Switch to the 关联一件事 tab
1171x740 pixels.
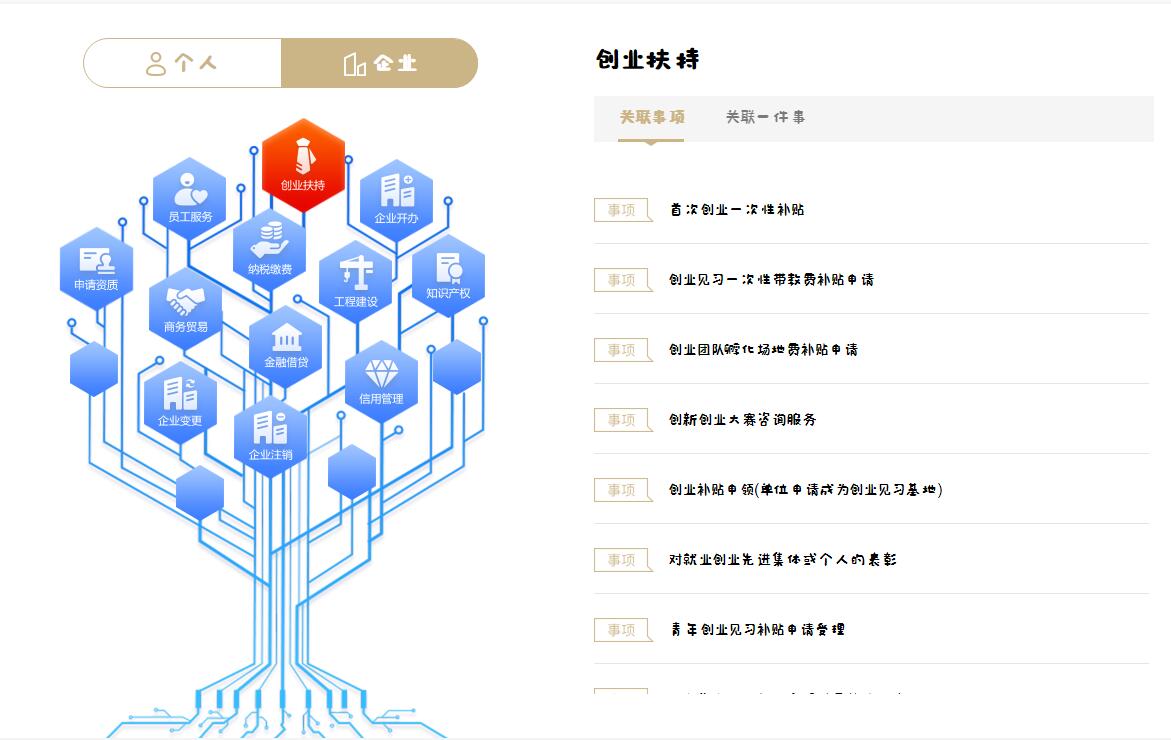(x=765, y=117)
